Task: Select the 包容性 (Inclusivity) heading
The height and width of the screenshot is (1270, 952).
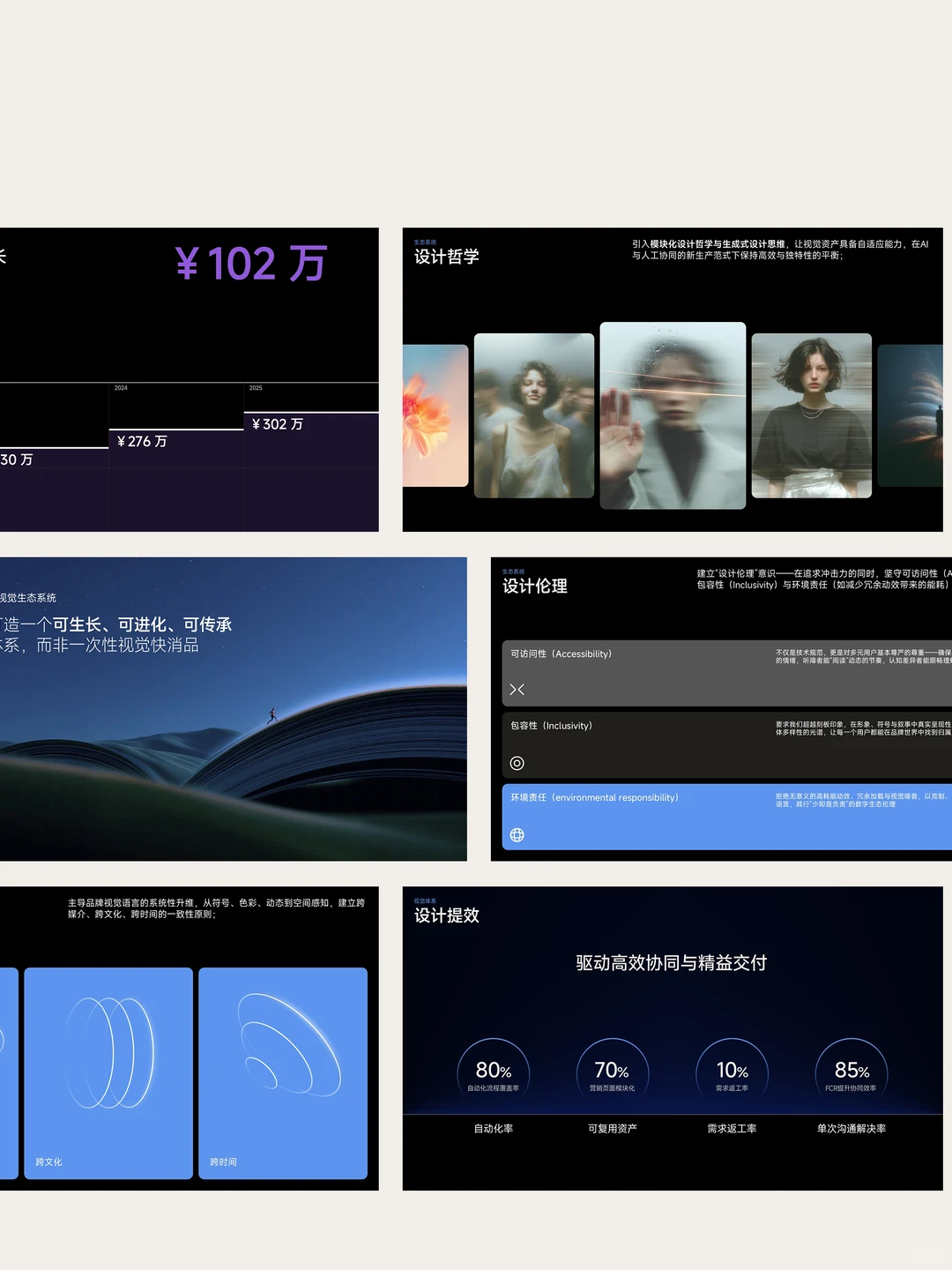Action: 551,726
